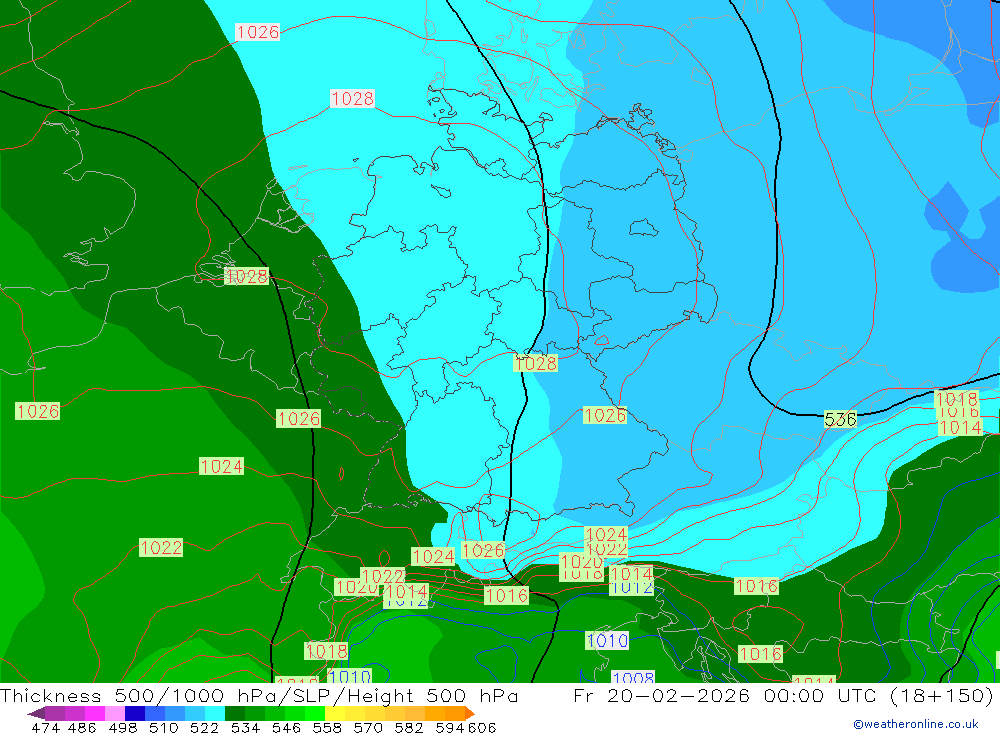Select the legend value '594'
The image size is (1000, 733).
(449, 727)
